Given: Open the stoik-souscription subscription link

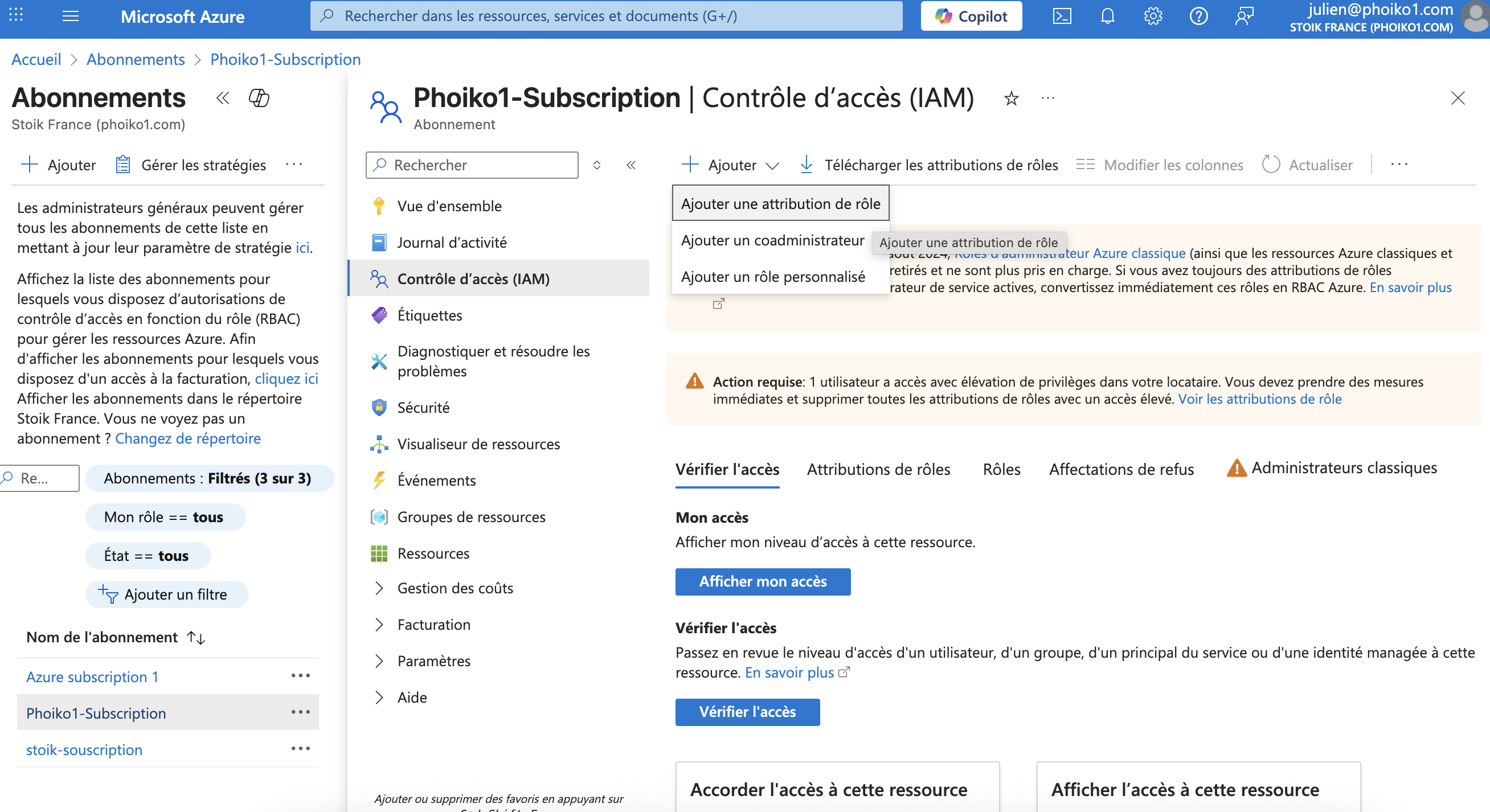Looking at the screenshot, I should pos(84,749).
